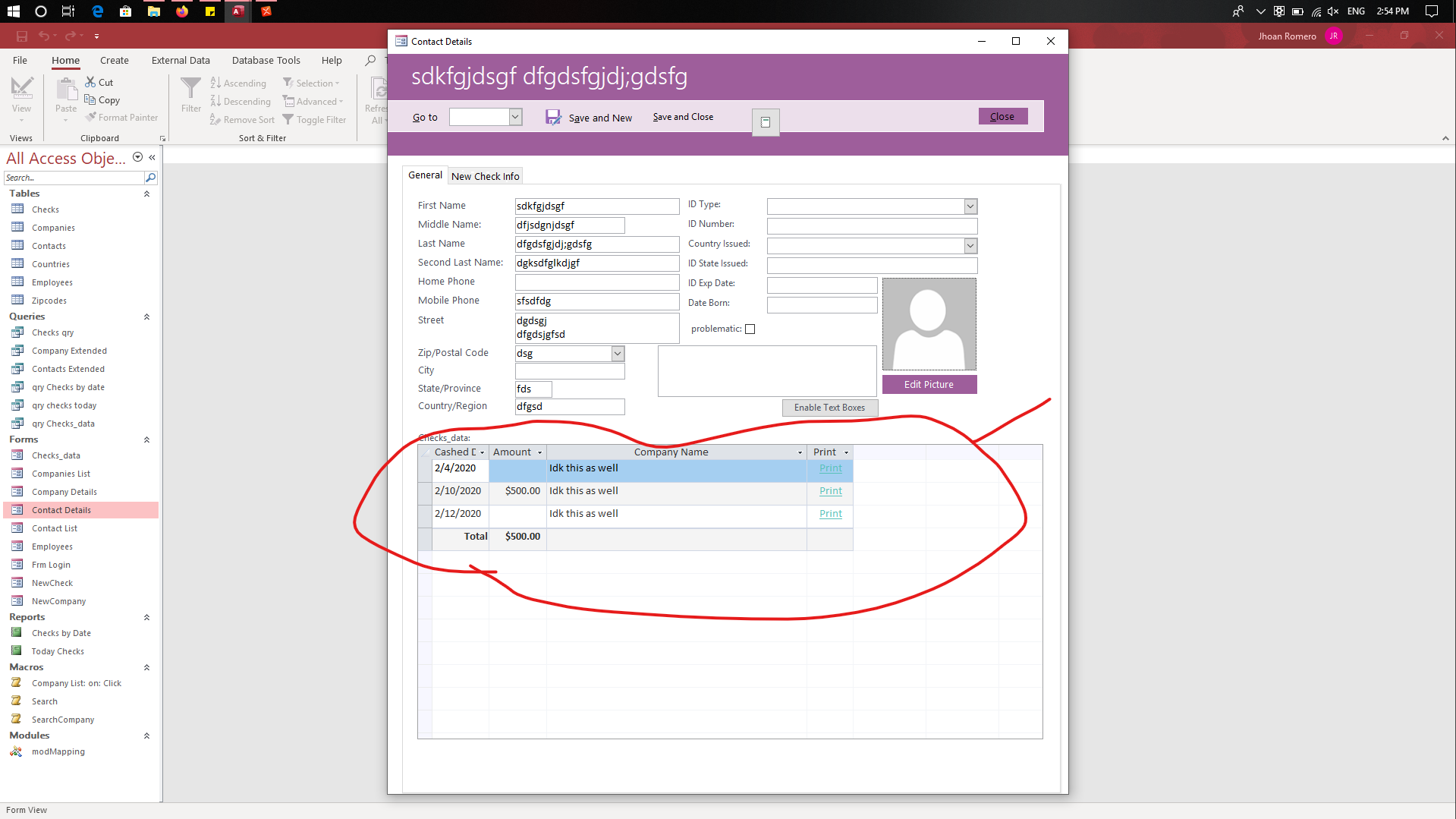
Task: Click Remove Sort in the ribbon
Action: [x=242, y=119]
